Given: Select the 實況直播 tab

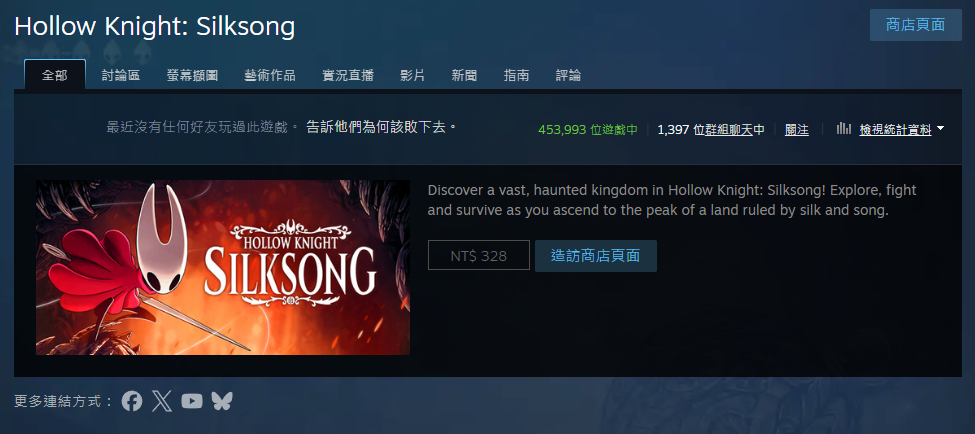Looking at the screenshot, I should coord(348,76).
